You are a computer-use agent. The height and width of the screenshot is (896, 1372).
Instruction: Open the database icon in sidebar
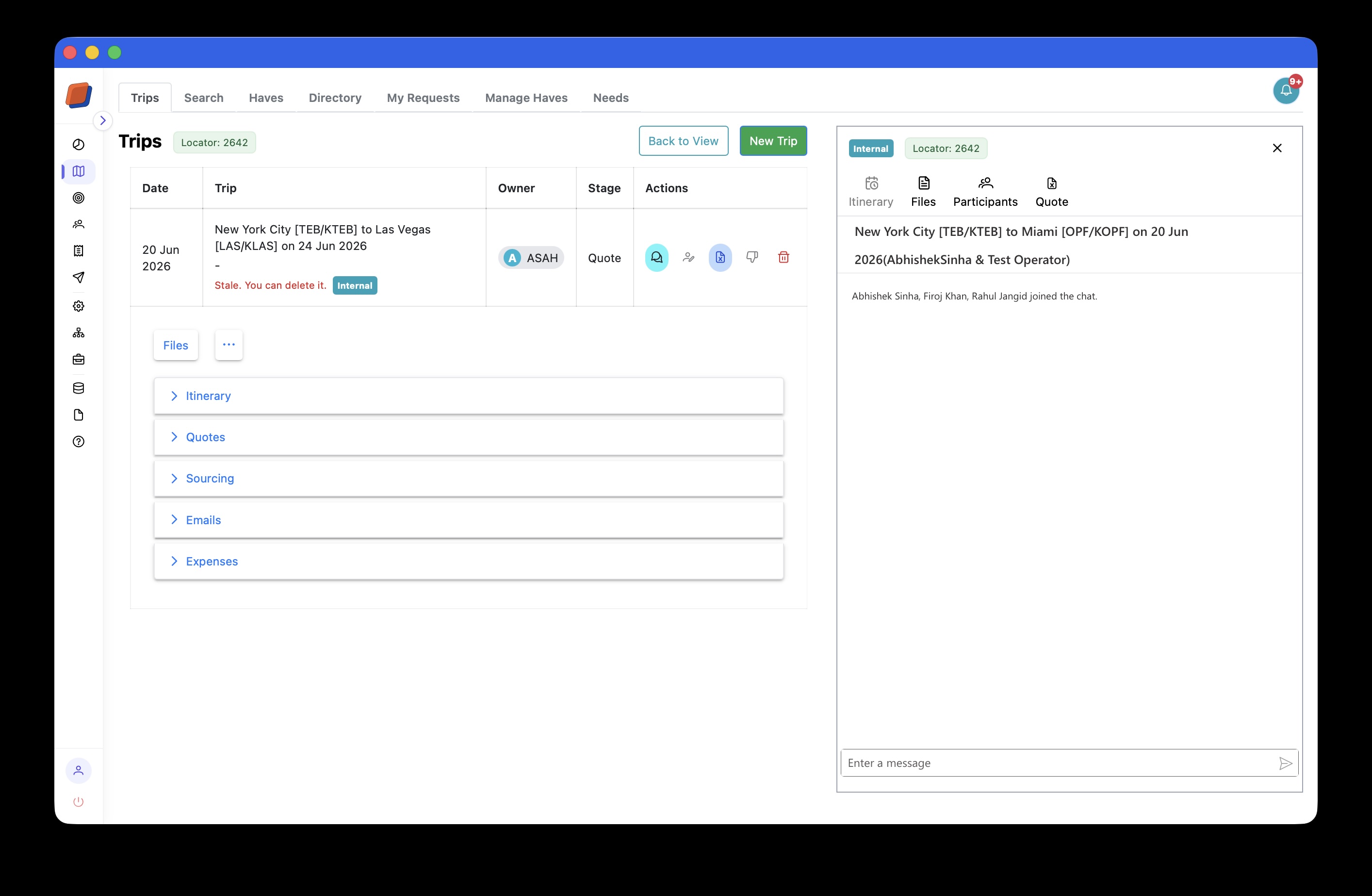point(79,388)
